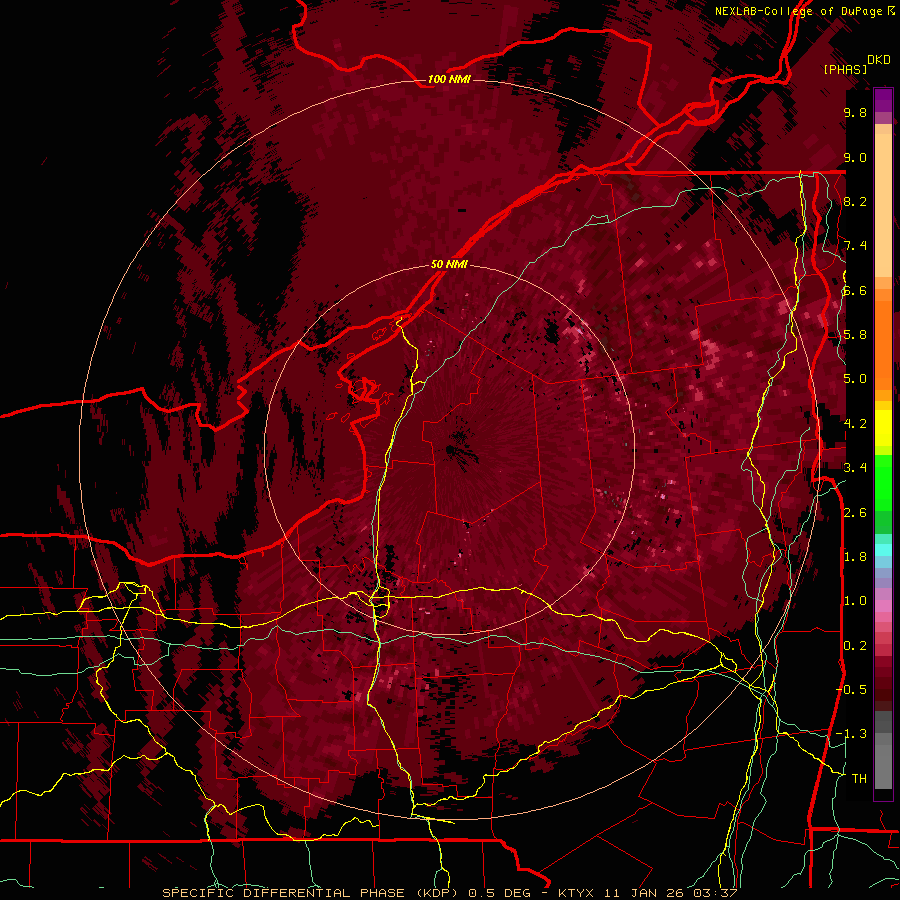The height and width of the screenshot is (900, 900).
Task: Click the 5.0 legend value
Action: coord(855,379)
